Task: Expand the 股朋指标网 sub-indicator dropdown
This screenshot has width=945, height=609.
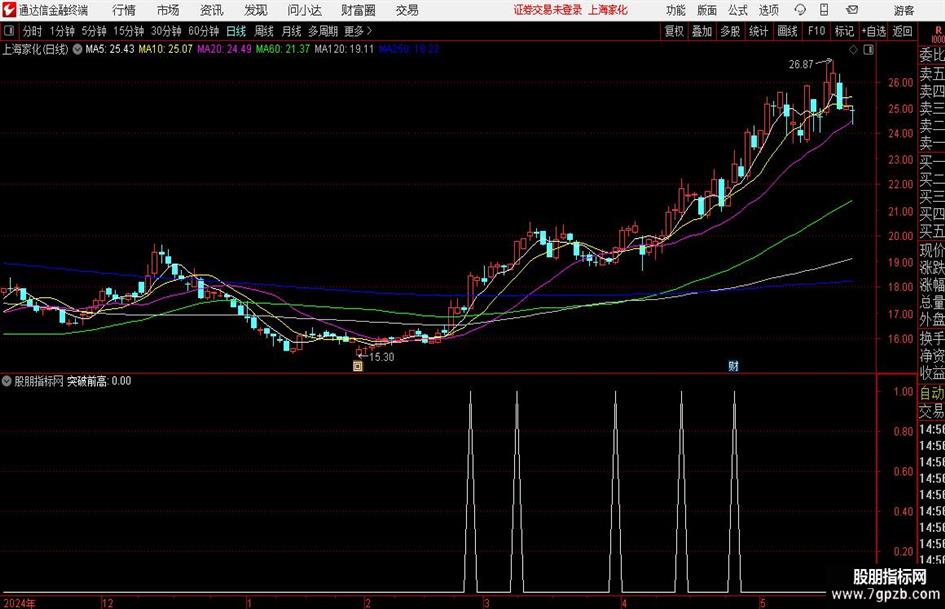Action: 7,381
